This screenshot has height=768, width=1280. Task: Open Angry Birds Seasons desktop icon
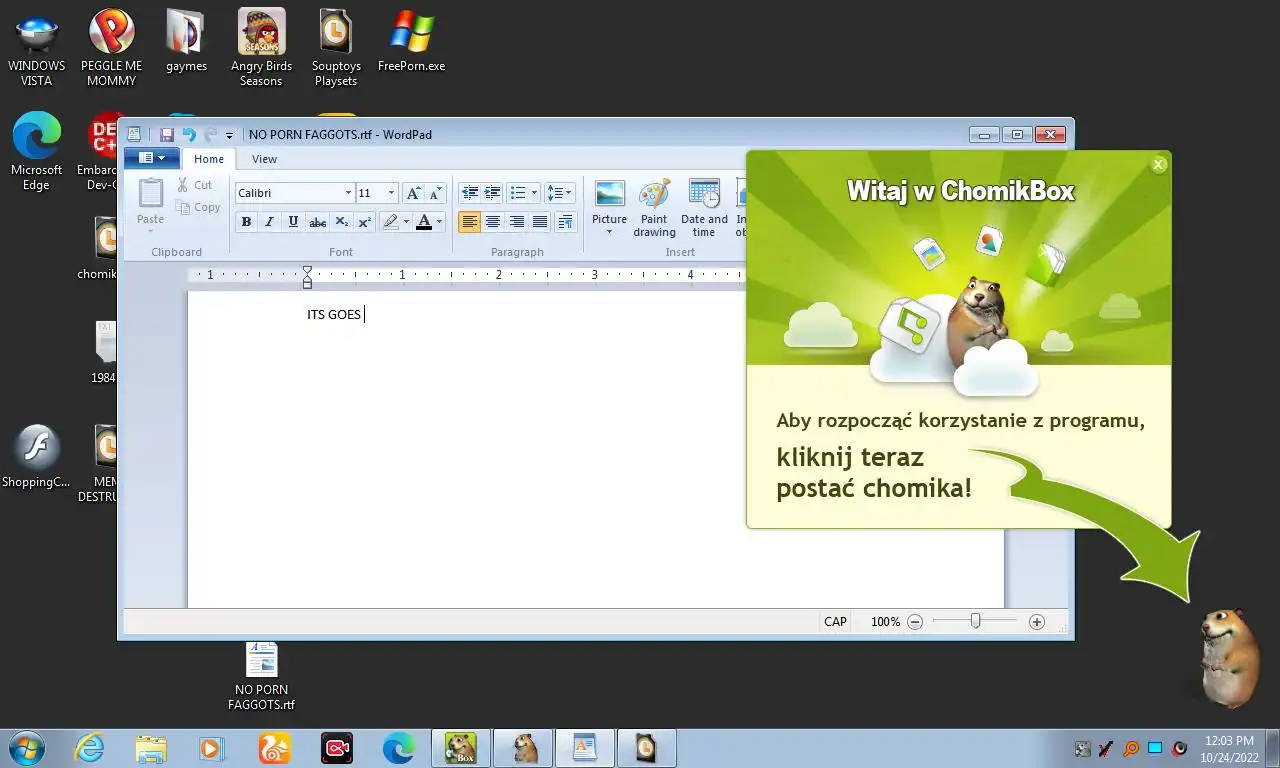[261, 49]
